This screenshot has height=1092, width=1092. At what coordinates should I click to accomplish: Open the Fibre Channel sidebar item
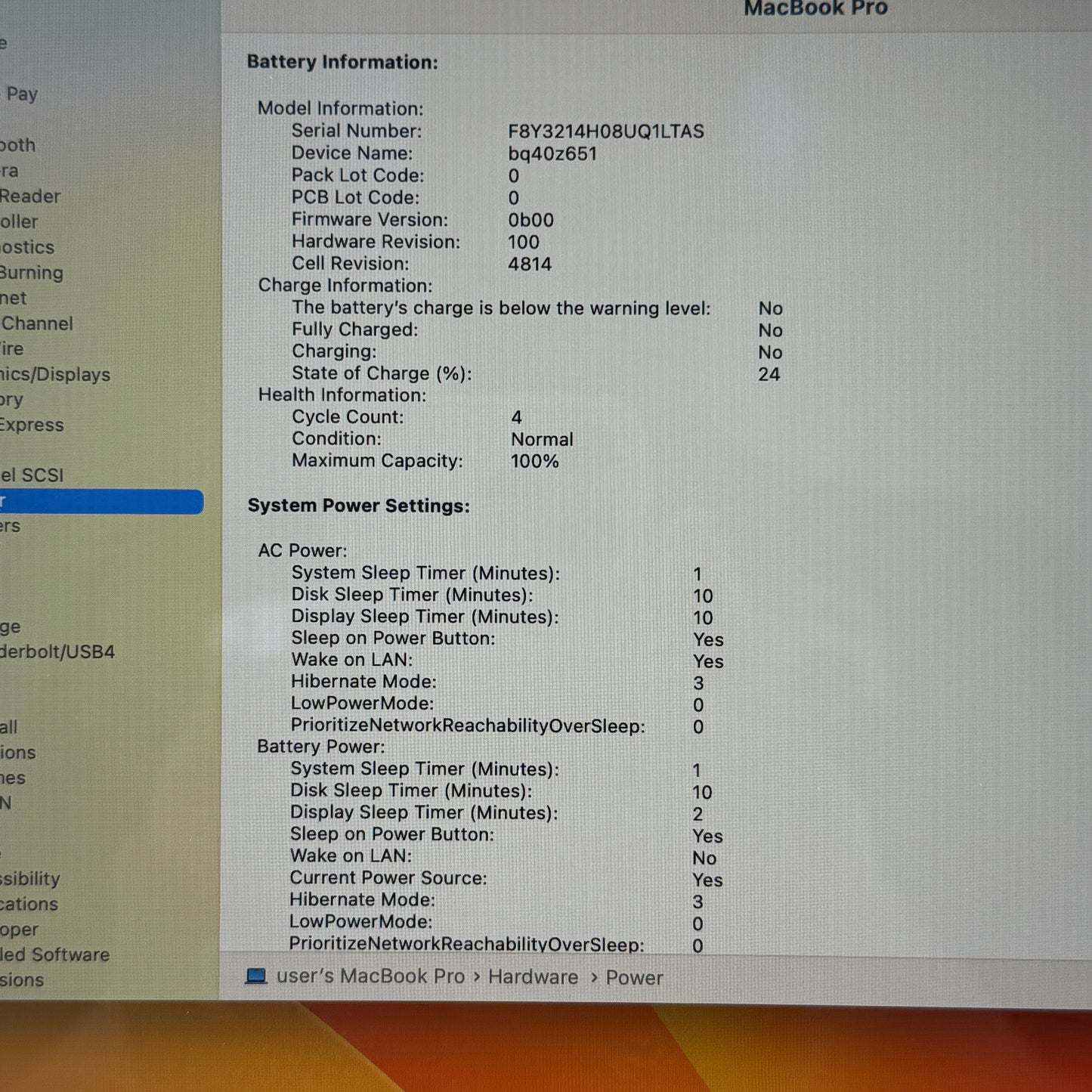point(36,323)
